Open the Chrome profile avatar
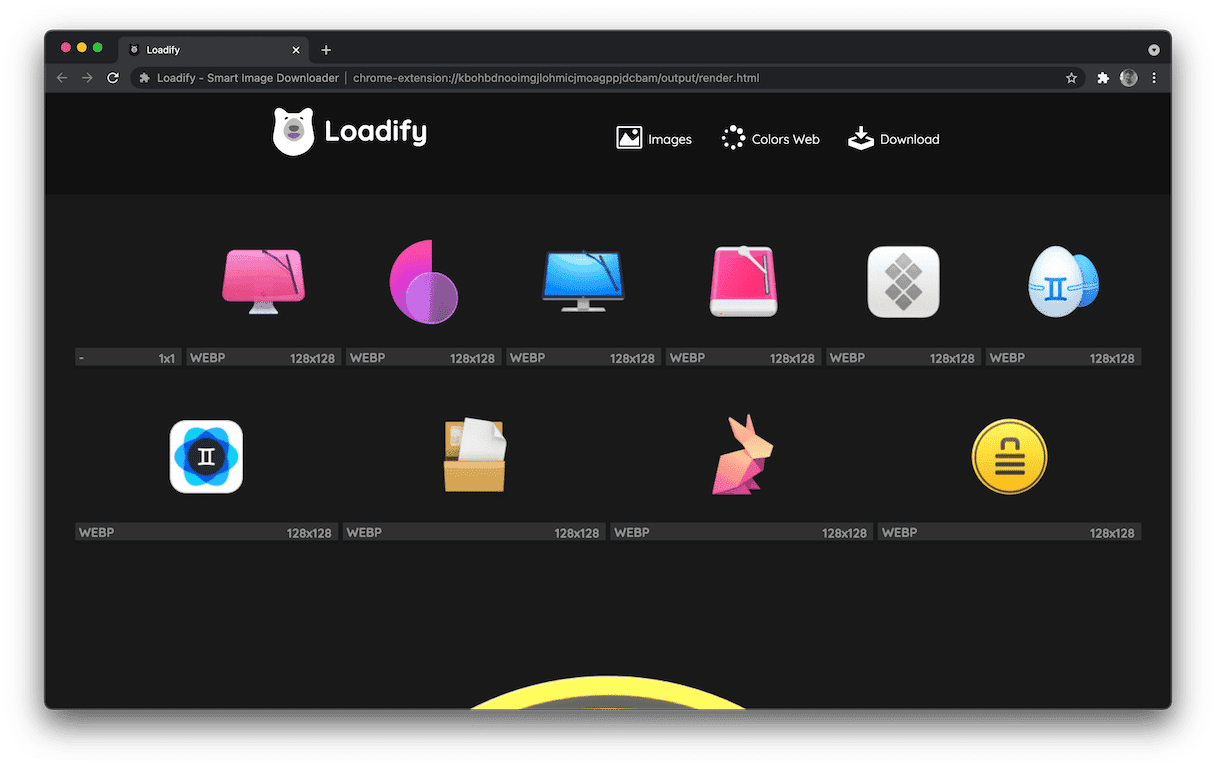This screenshot has width=1216, height=768. (x=1129, y=77)
